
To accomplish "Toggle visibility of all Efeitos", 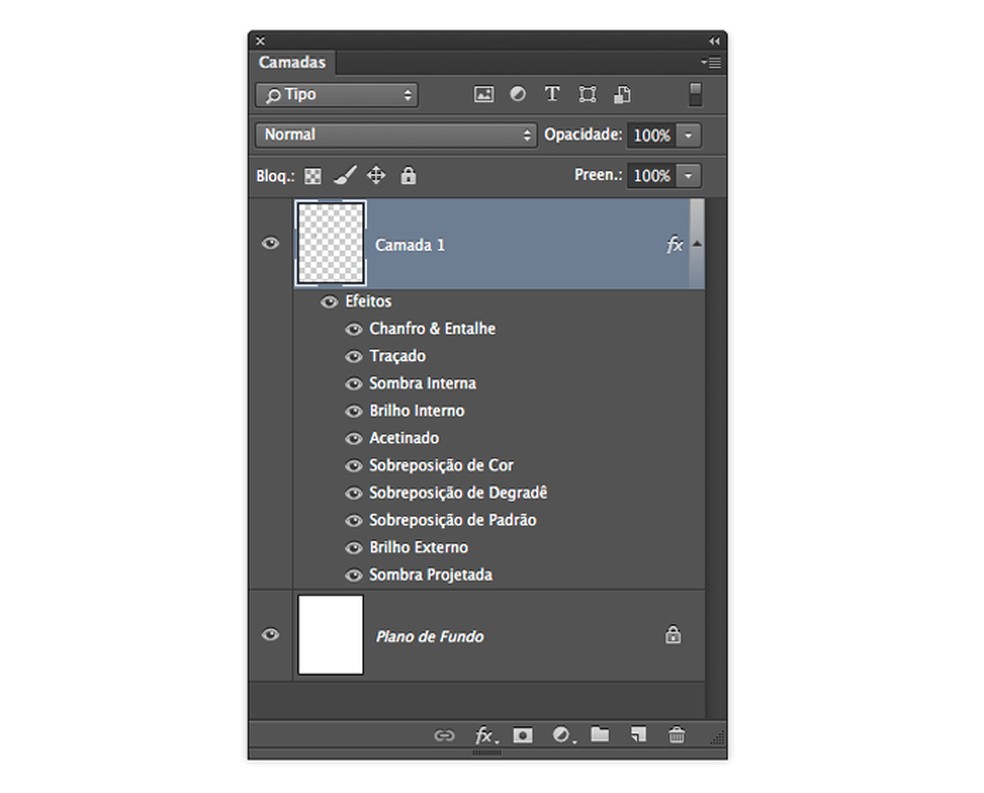I will click(329, 302).
